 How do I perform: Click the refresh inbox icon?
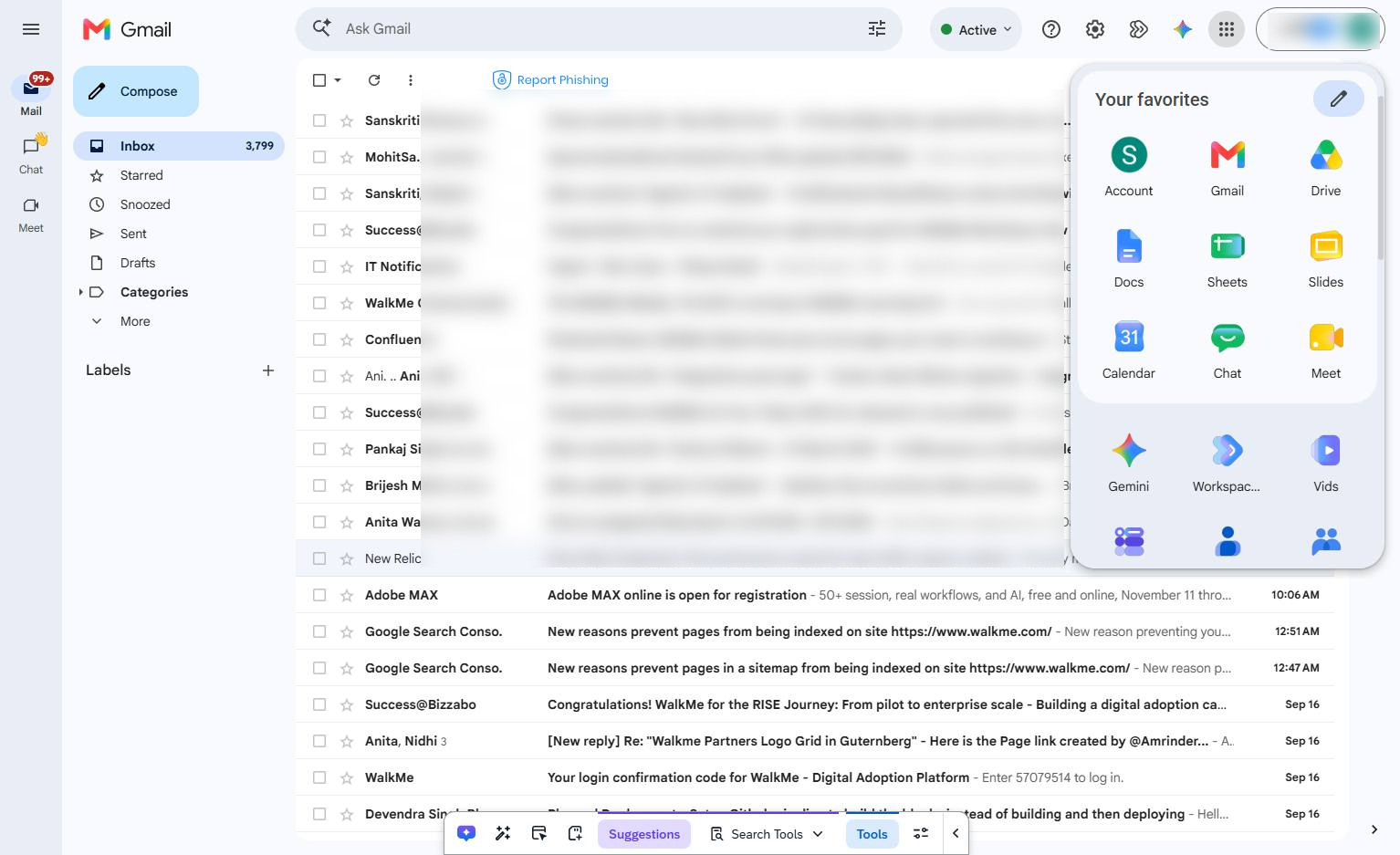pyautogui.click(x=373, y=80)
